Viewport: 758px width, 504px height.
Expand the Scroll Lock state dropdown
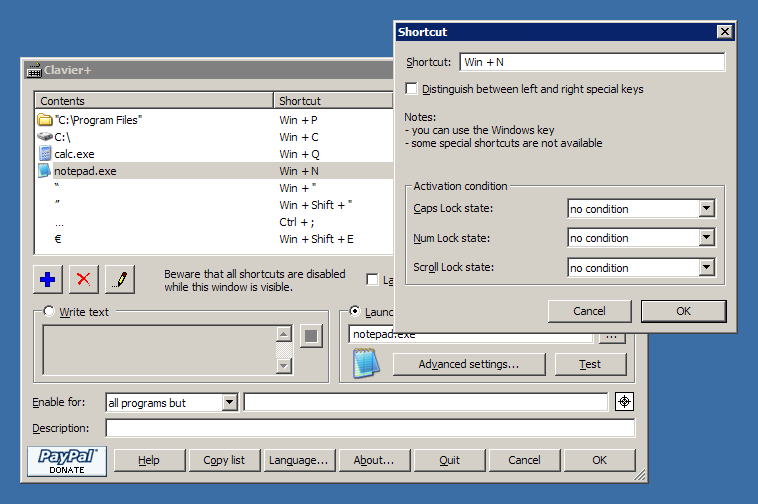pos(706,268)
